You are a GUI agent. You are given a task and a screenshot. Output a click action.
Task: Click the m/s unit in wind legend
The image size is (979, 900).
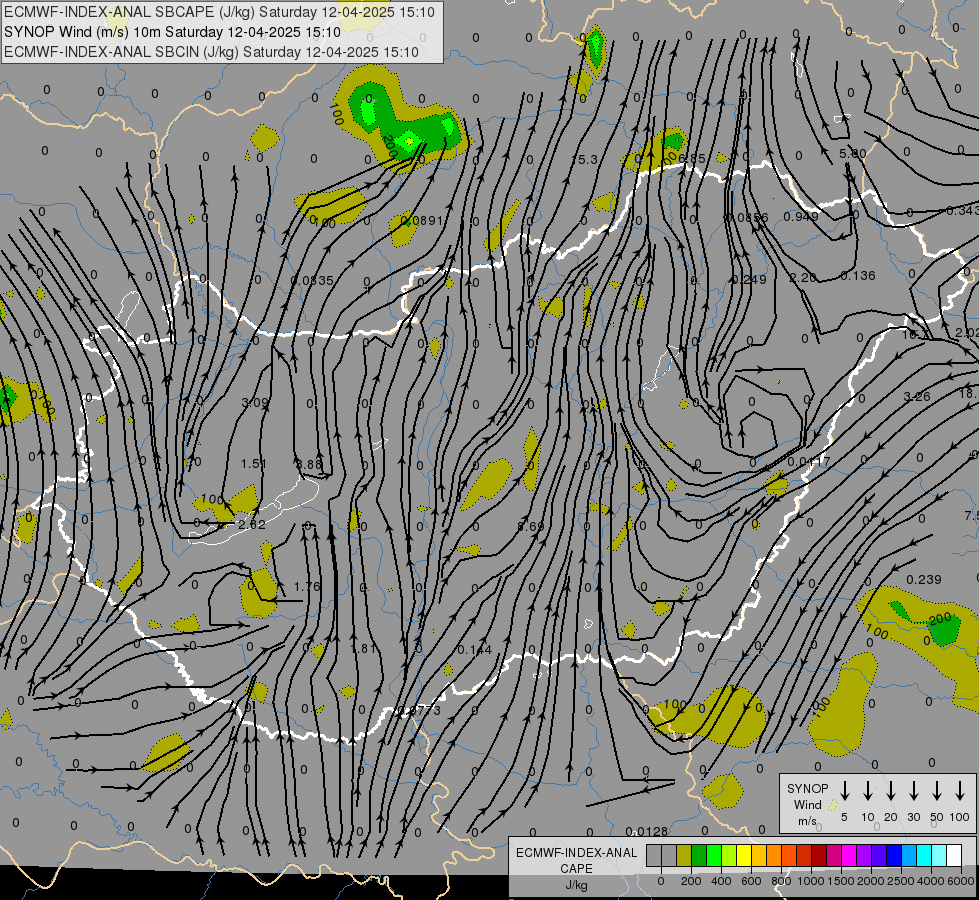(x=807, y=821)
